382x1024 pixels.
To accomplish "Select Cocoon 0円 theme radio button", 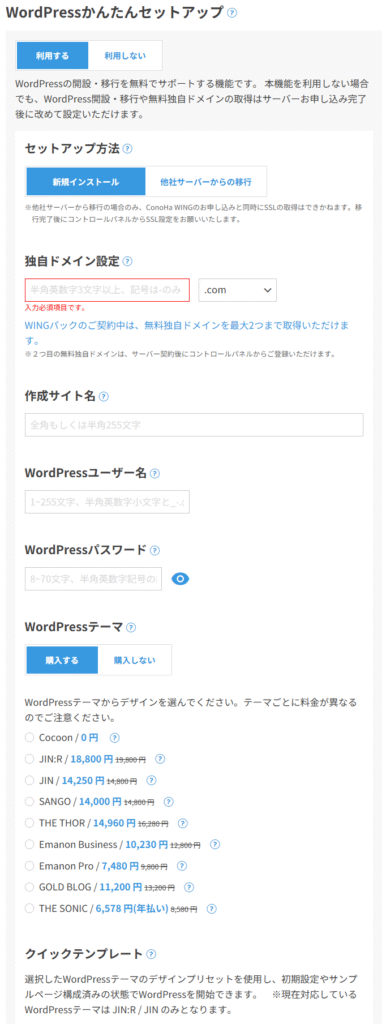I will (x=29, y=738).
